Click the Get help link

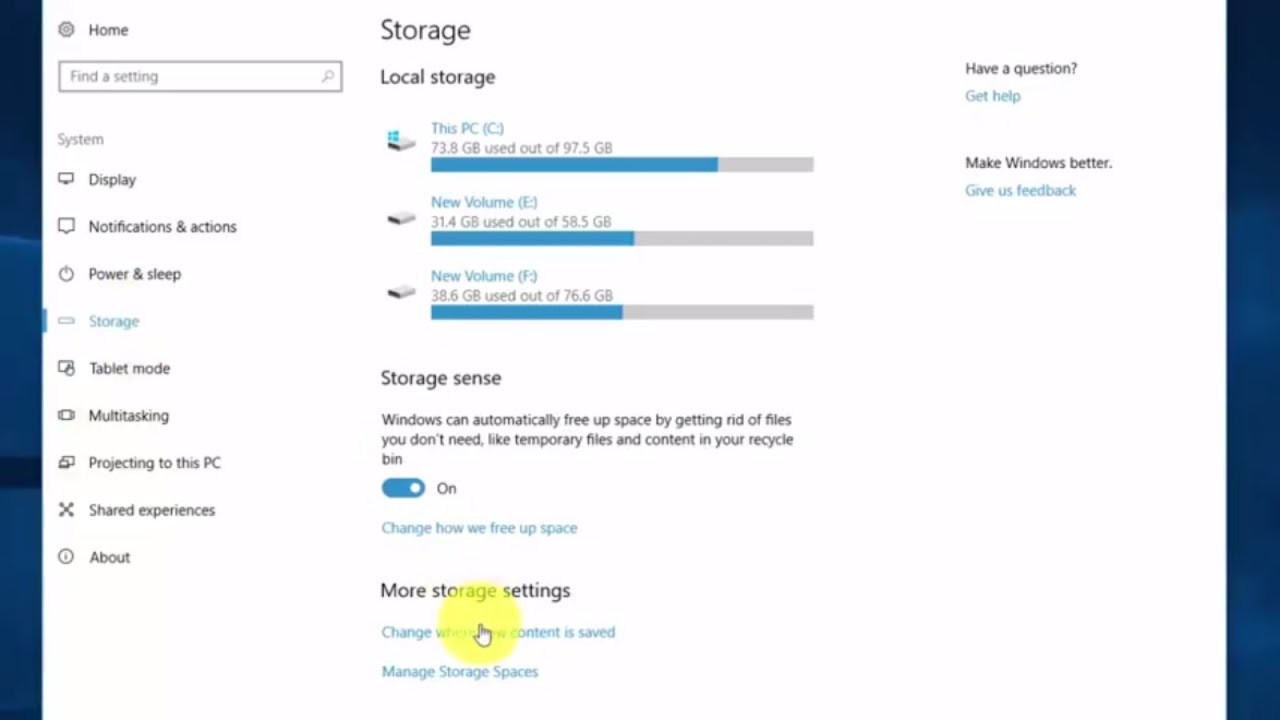click(x=992, y=96)
